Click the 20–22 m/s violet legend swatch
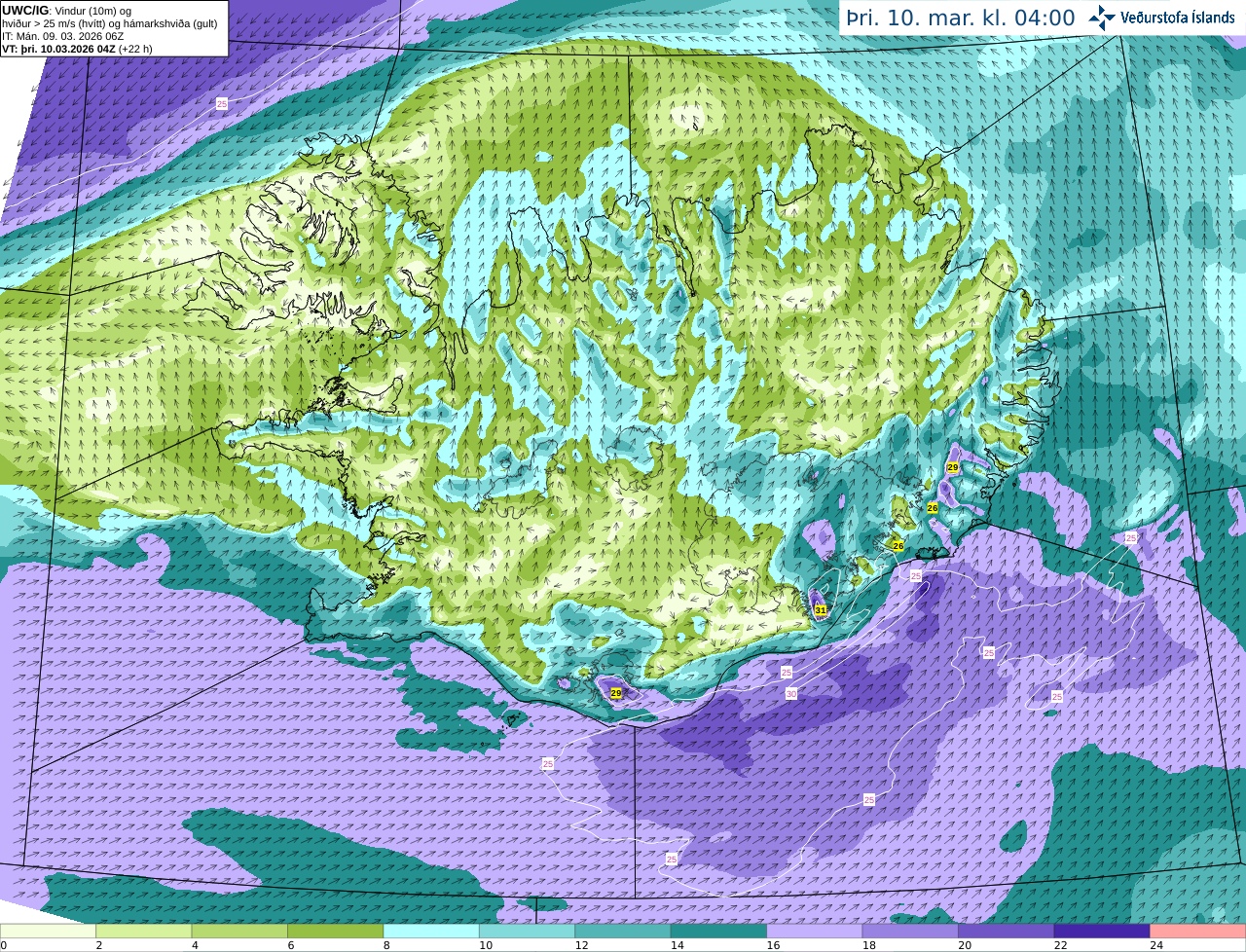The image size is (1246, 952). [x=1007, y=932]
